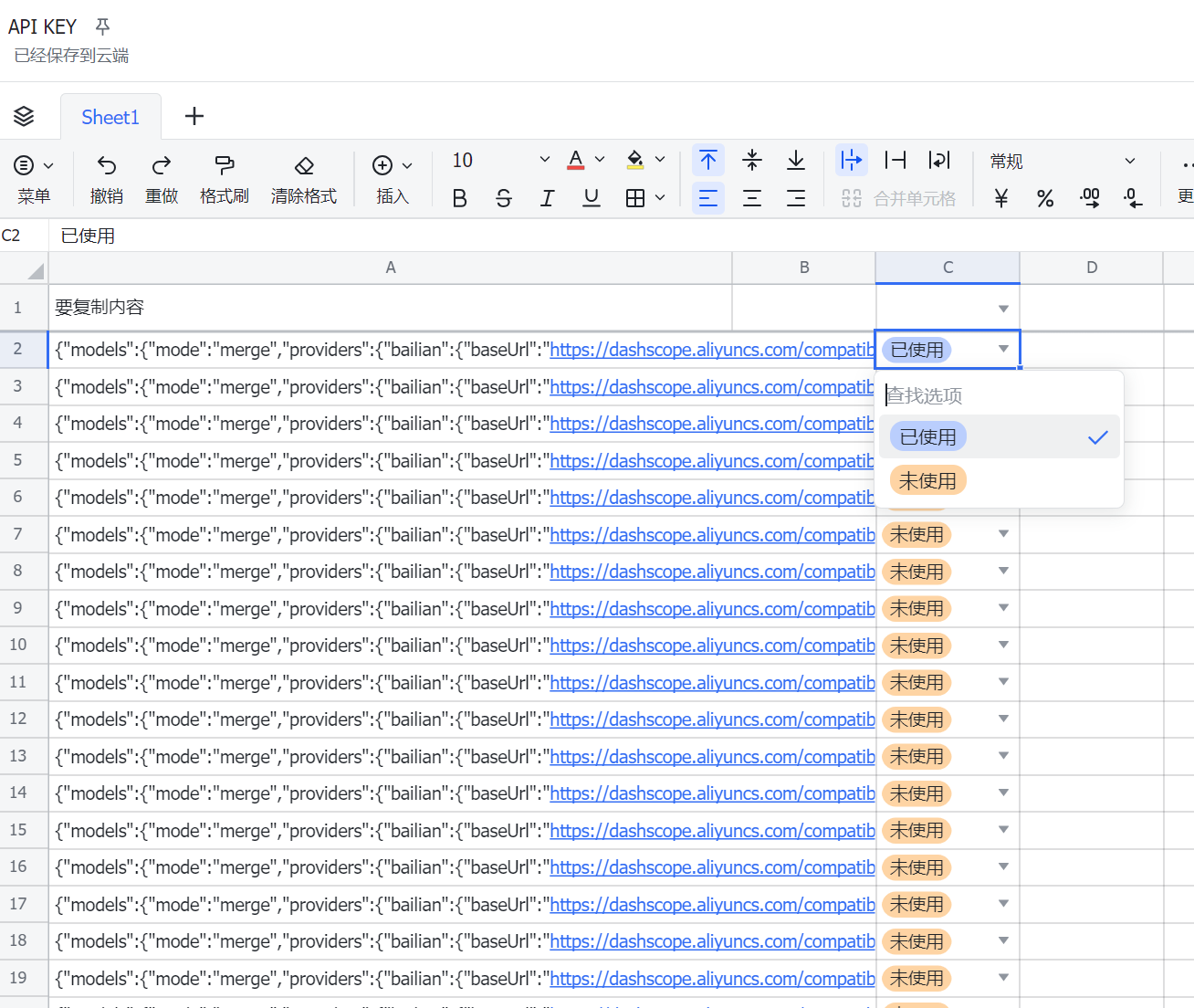Click the redo arrow icon
1194x1008 pixels.
pos(162,165)
